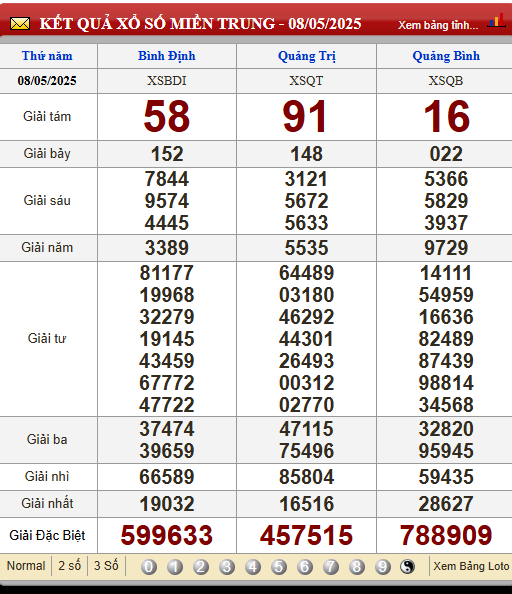
Task: Click special prize number 599633
Action: 167,535
